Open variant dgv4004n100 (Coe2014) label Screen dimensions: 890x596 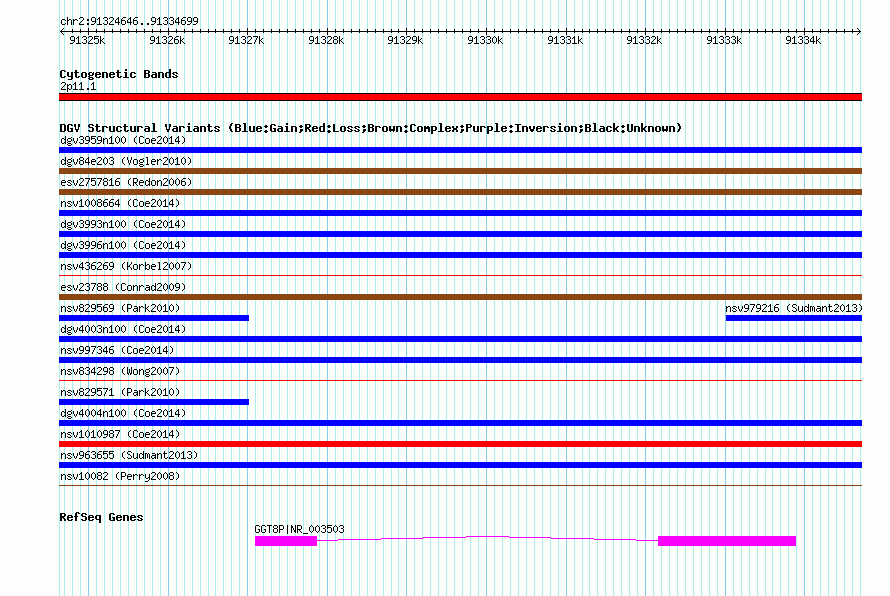point(123,413)
